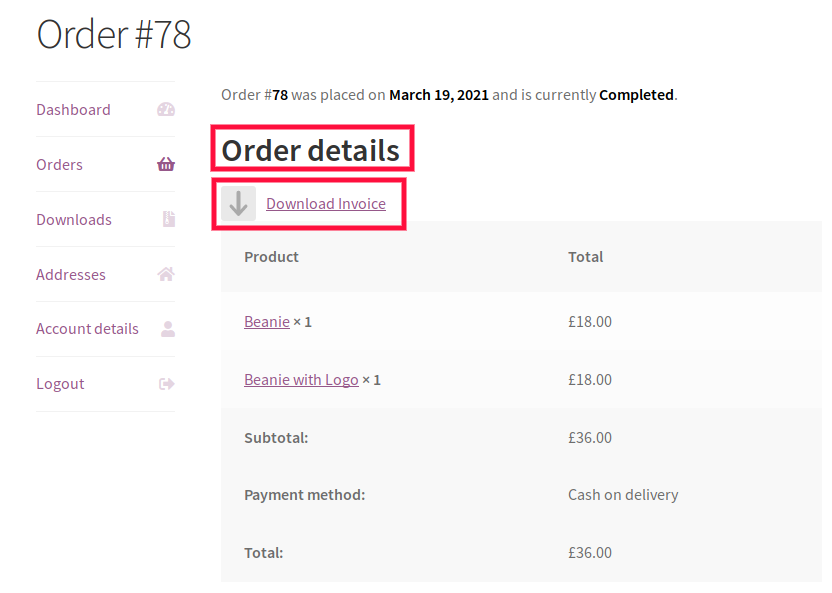Viewport: 832px width, 593px height.
Task: Click the Download Invoice link
Action: click(x=325, y=202)
